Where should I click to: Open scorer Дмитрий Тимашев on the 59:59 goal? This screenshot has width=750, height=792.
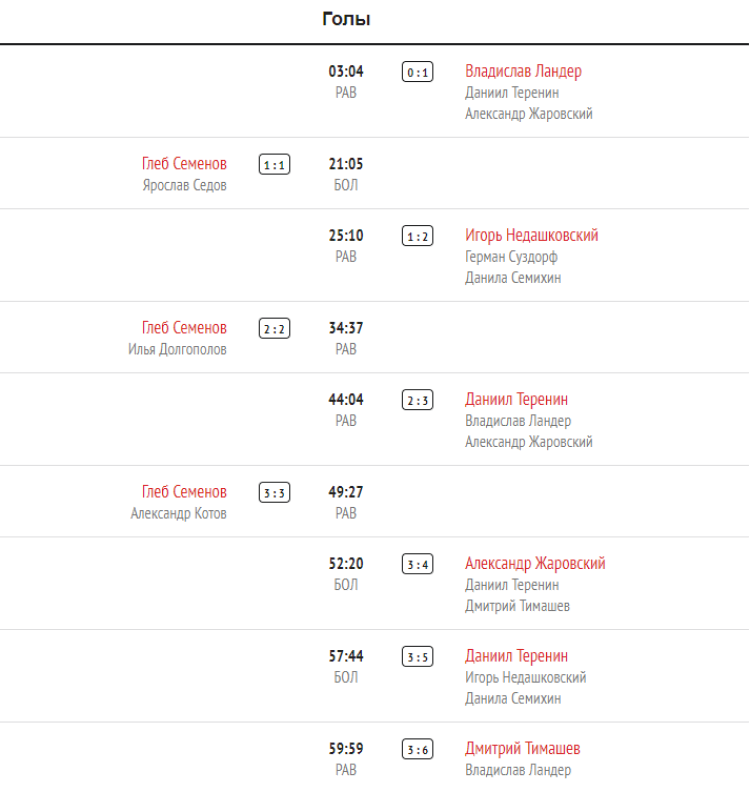(x=522, y=749)
